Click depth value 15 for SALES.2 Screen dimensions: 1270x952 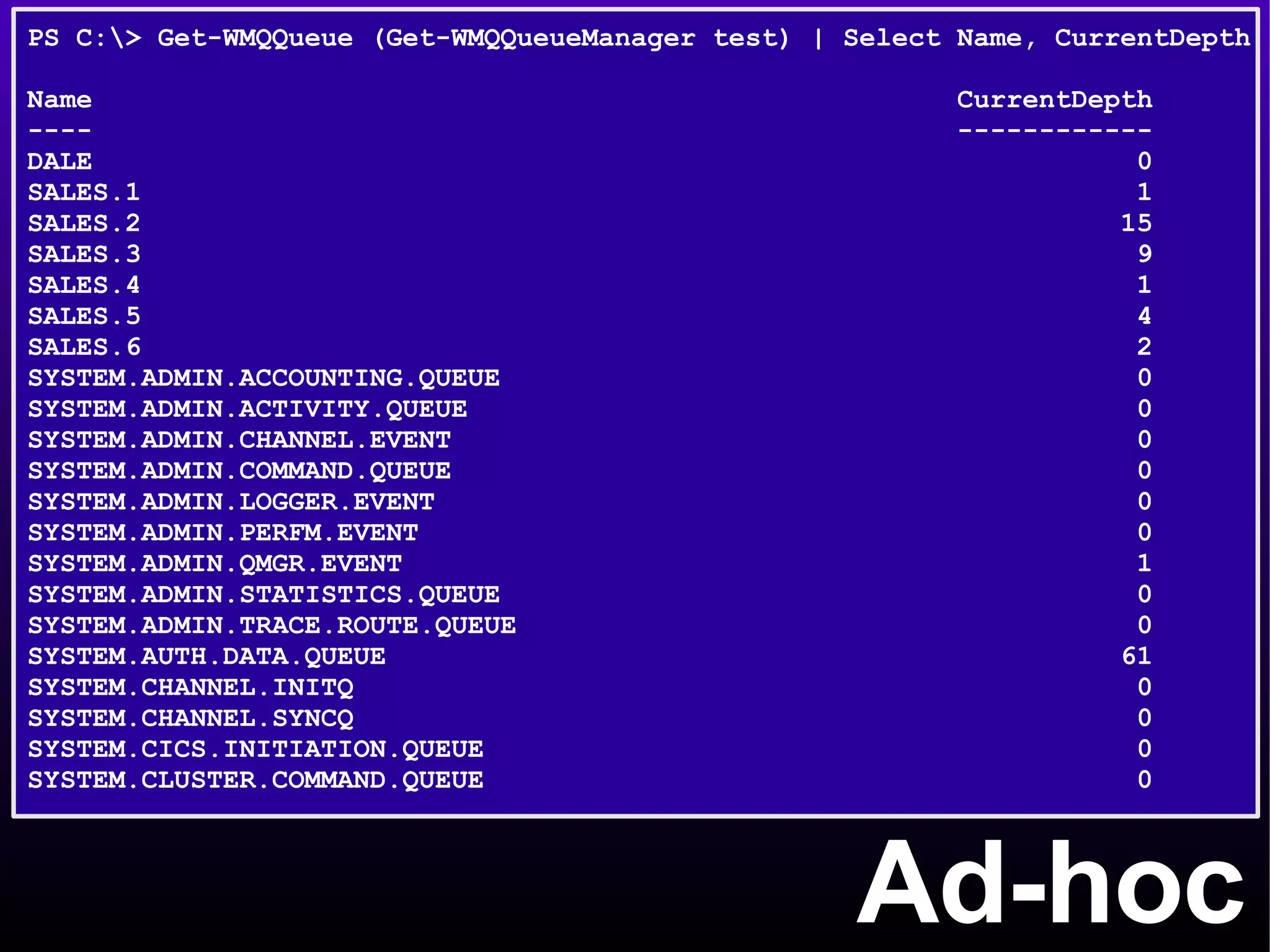(1136, 223)
